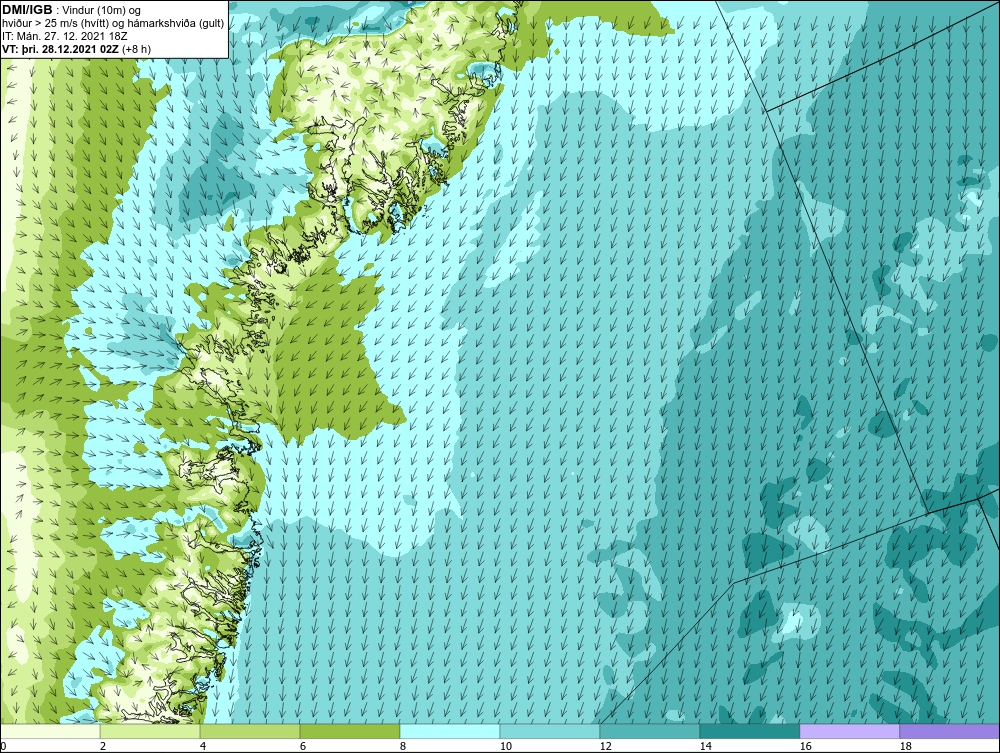1000x753 pixels.
Task: Click the 'VT: þri. 28.12.2021 02Z' valid time
Action: 60,49
